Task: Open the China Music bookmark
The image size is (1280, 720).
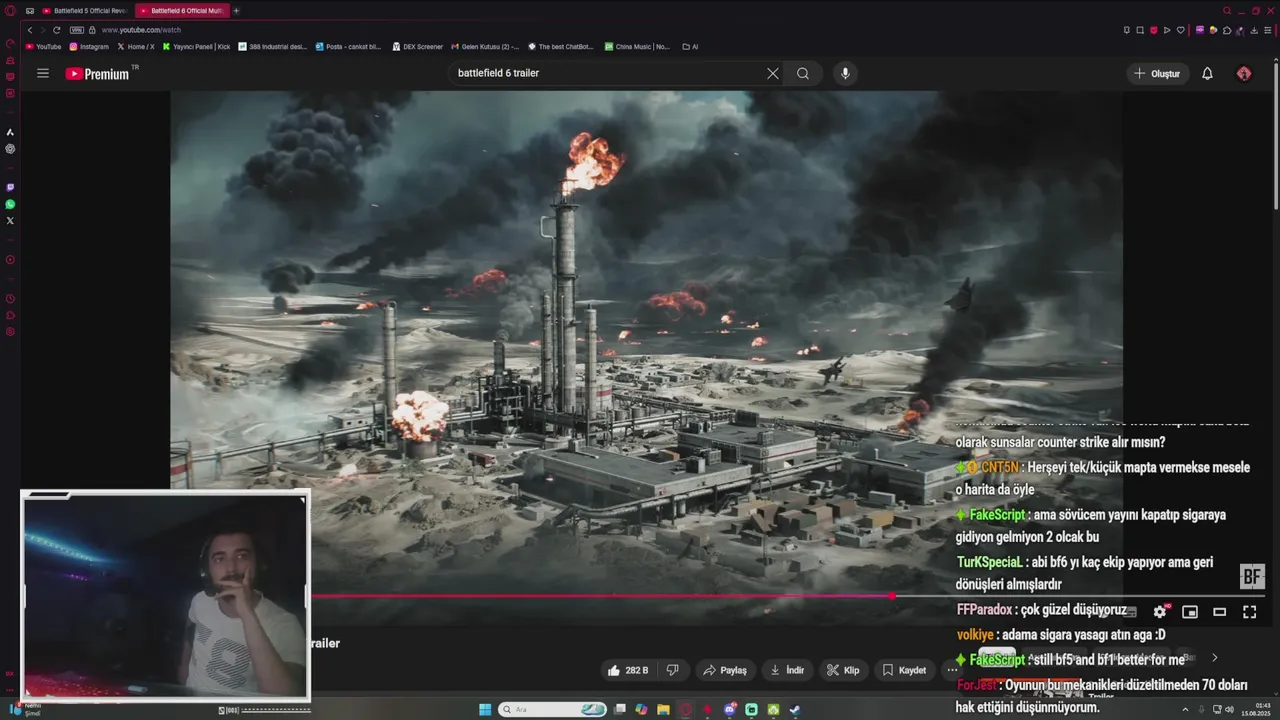Action: coord(637,46)
